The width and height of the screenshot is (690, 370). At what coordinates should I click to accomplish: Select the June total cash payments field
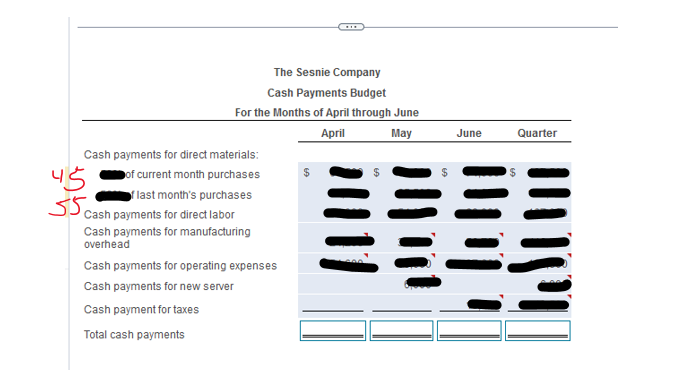[x=469, y=330]
